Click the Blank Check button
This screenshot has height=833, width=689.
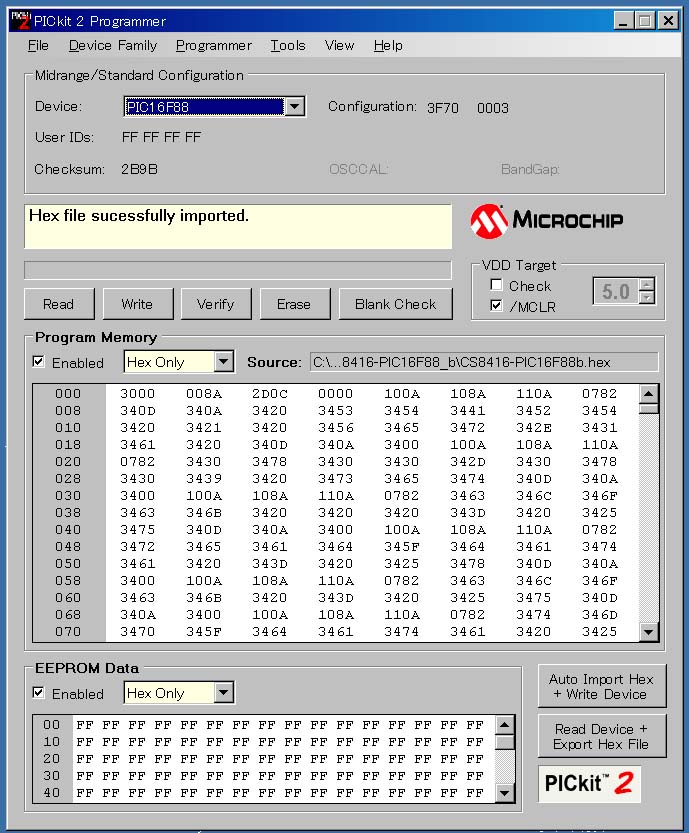coord(395,304)
